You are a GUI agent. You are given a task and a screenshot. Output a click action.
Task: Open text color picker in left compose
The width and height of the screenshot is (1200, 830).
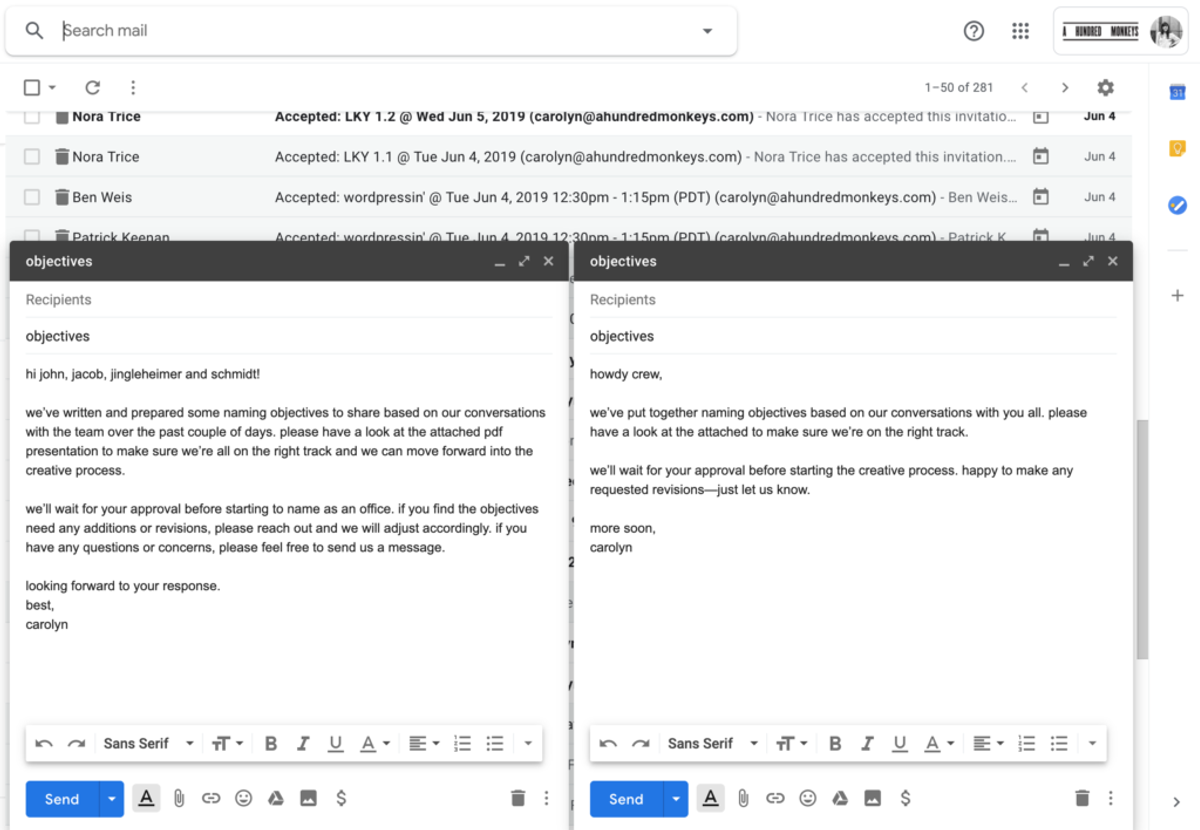tap(374, 744)
